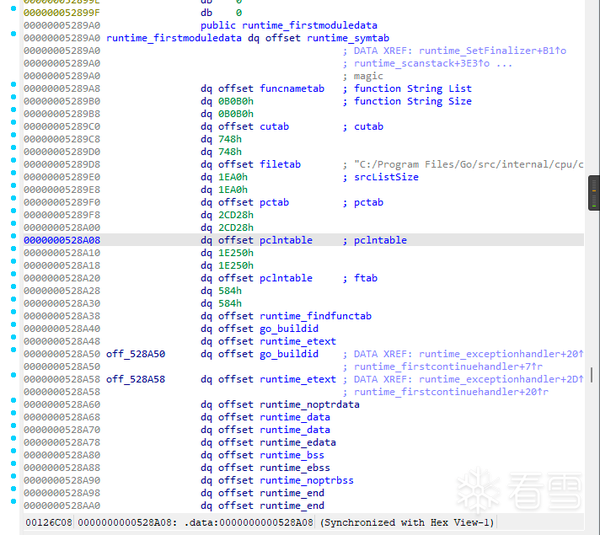This screenshot has width=600, height=535.
Task: Jump to runtime_data at address 528A68
Action: [295, 417]
